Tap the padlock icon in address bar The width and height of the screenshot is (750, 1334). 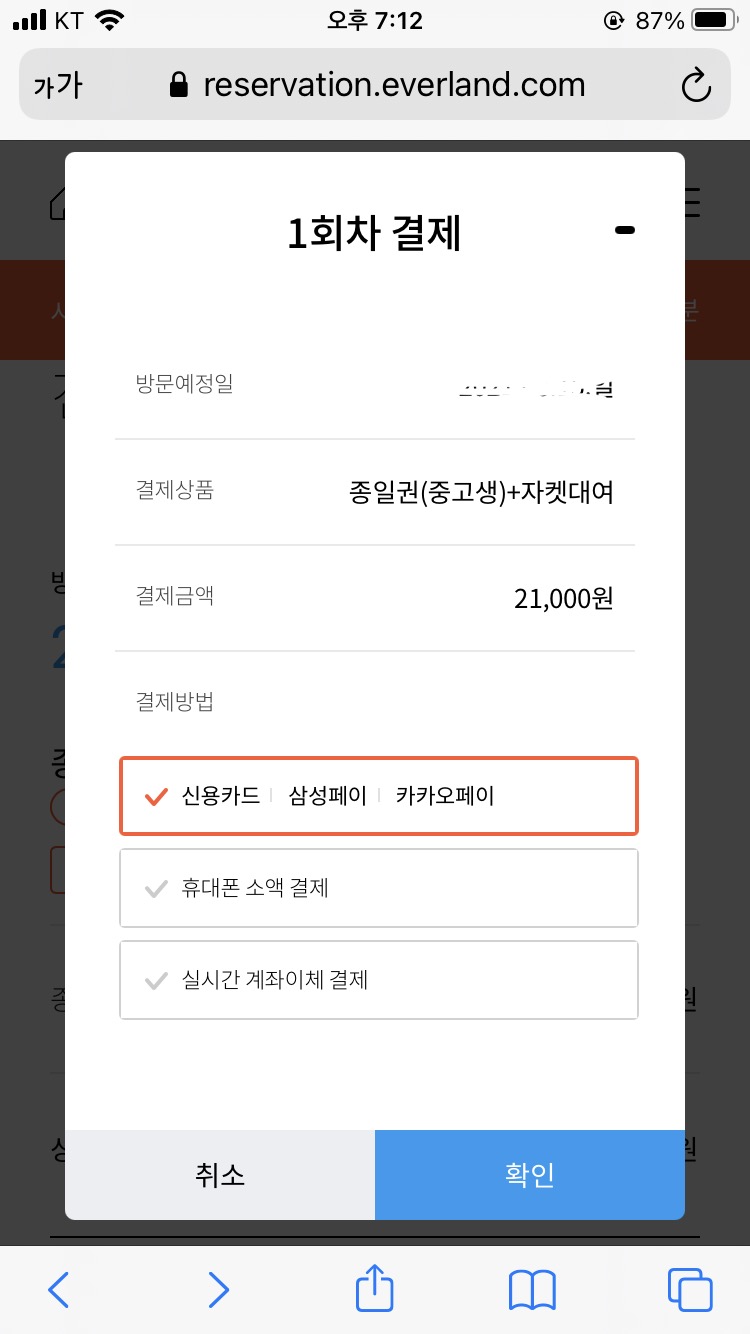click(x=179, y=85)
